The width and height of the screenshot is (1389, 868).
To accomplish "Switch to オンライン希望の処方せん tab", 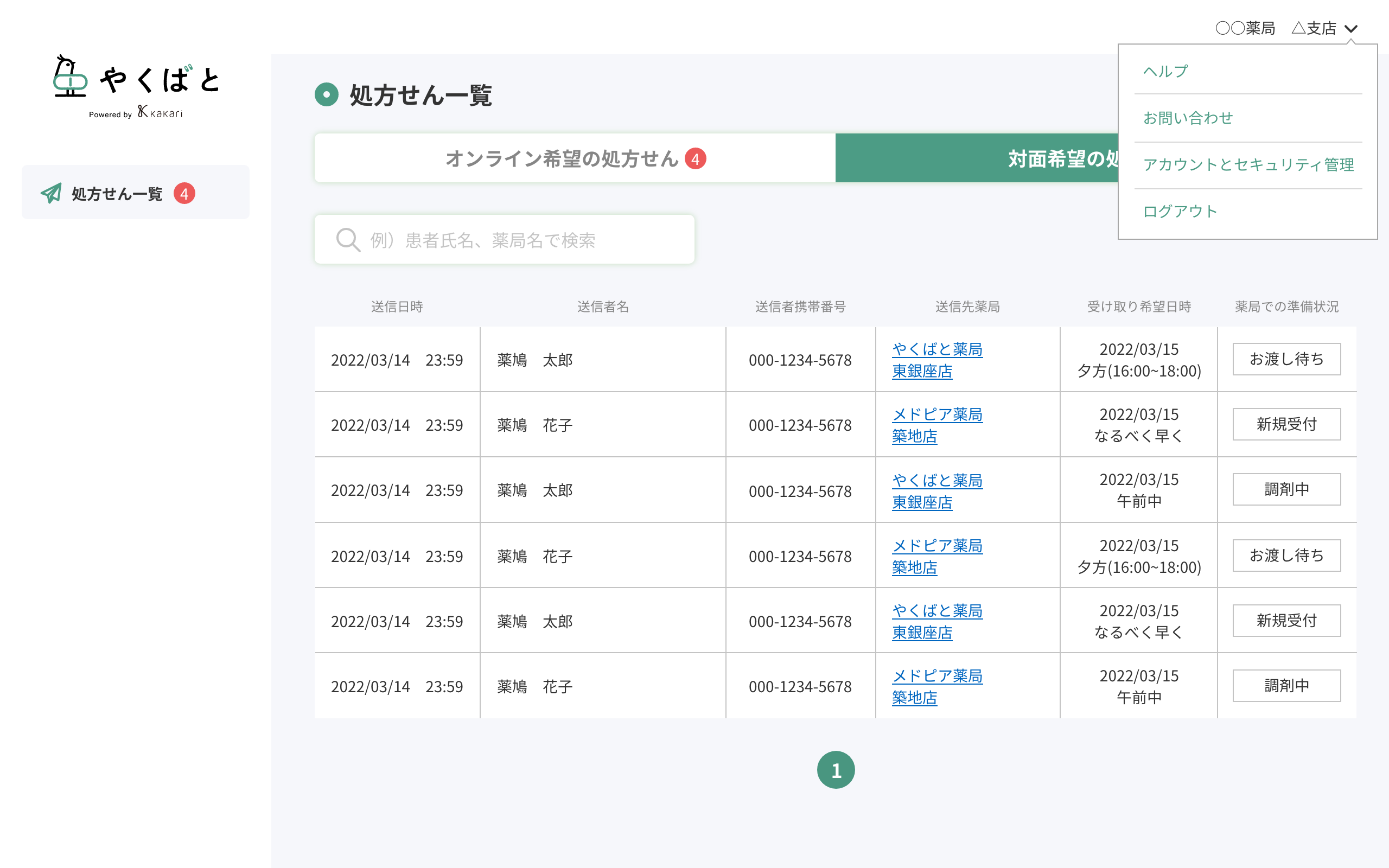I will point(563,159).
